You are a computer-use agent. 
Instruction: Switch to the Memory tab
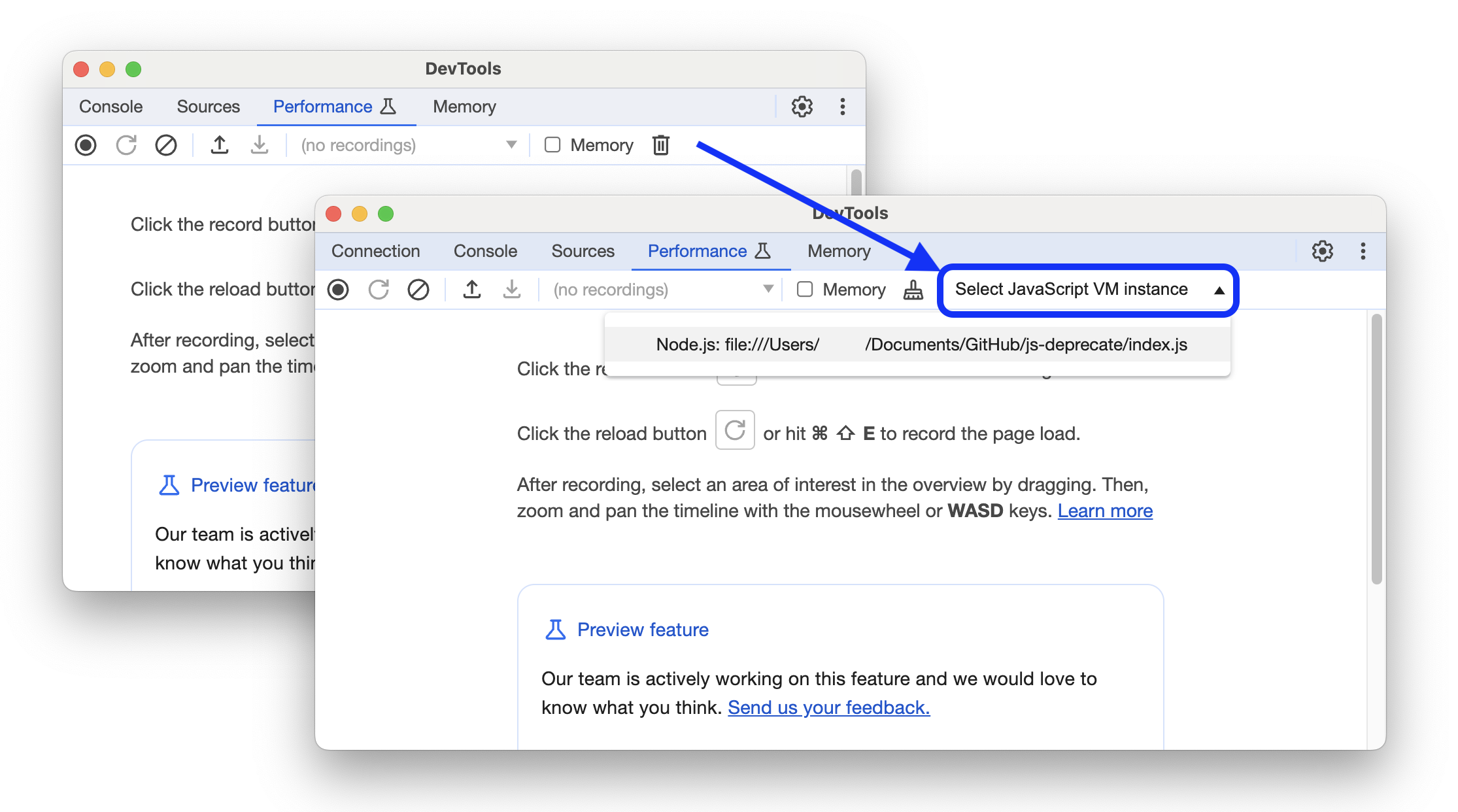838,251
